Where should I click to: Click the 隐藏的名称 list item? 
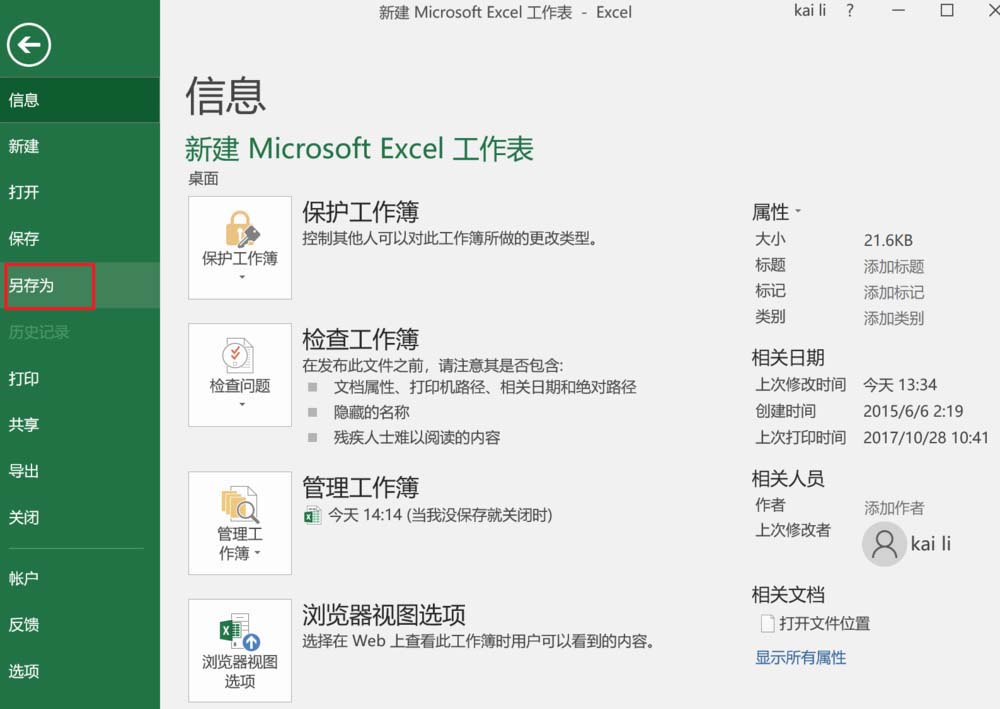pos(371,412)
